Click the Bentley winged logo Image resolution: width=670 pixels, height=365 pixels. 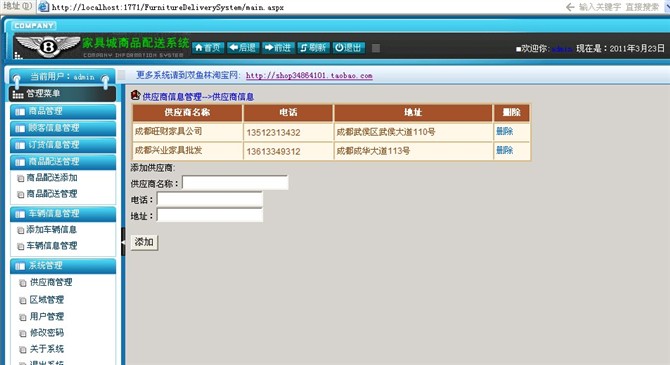point(48,46)
